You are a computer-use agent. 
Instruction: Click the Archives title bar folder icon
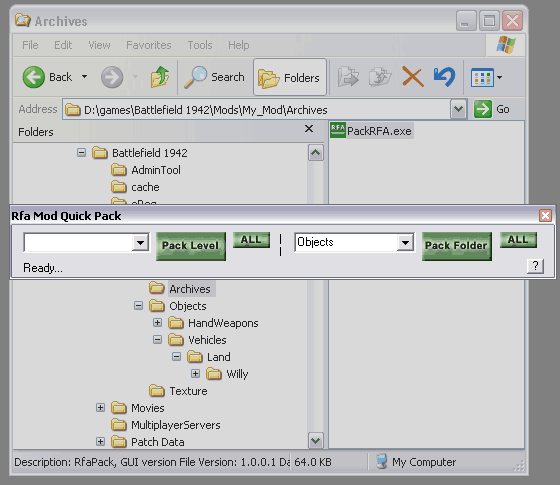(22, 21)
